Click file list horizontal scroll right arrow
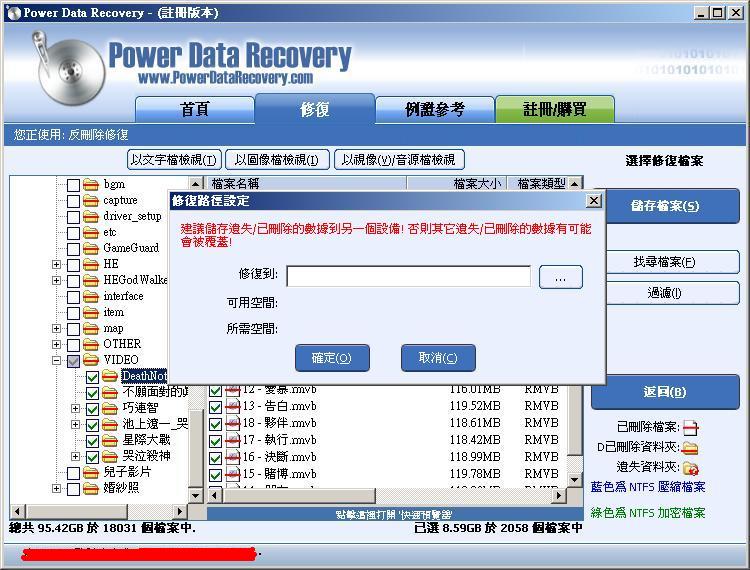Image resolution: width=750 pixels, height=570 pixels. (558, 495)
